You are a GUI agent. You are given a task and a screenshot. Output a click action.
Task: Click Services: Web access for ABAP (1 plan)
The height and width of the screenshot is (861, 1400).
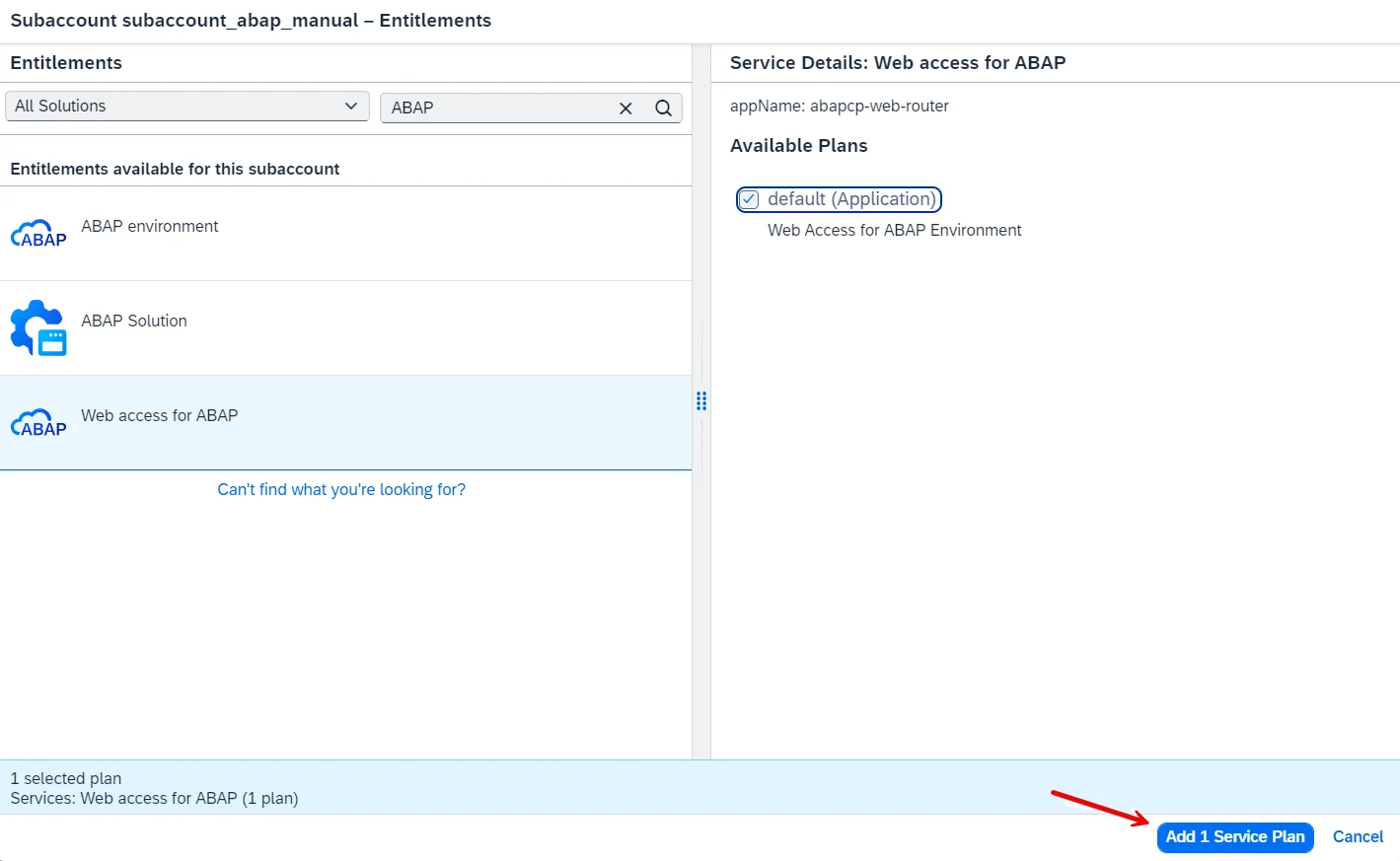(x=154, y=798)
